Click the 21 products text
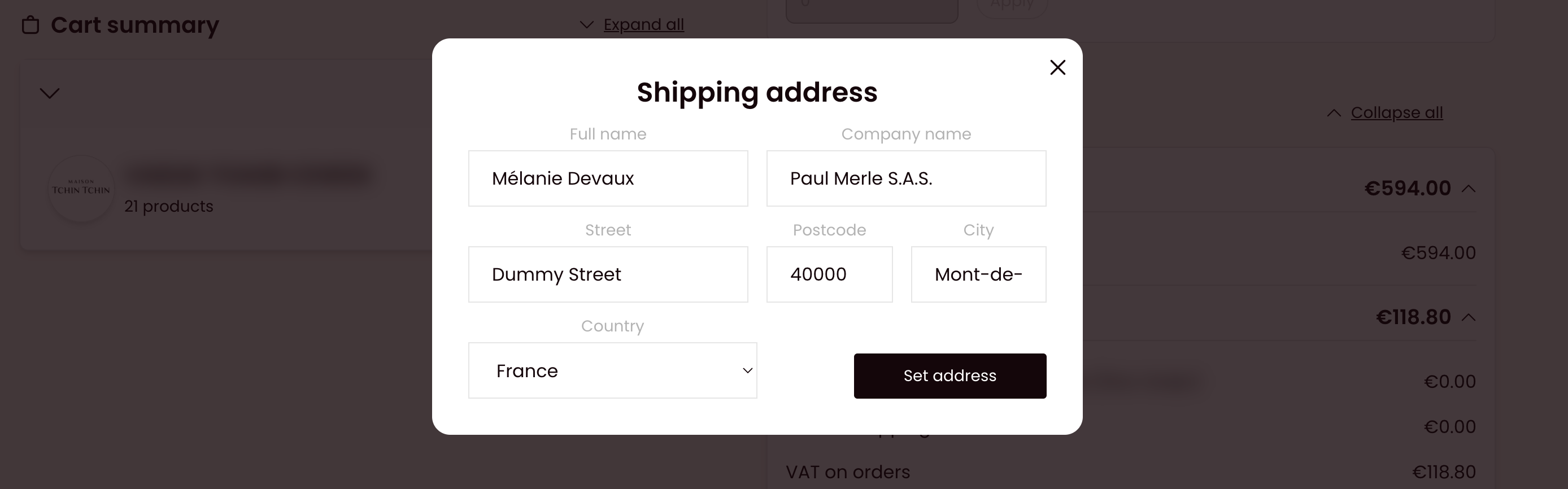The height and width of the screenshot is (489, 1568). coord(169,206)
